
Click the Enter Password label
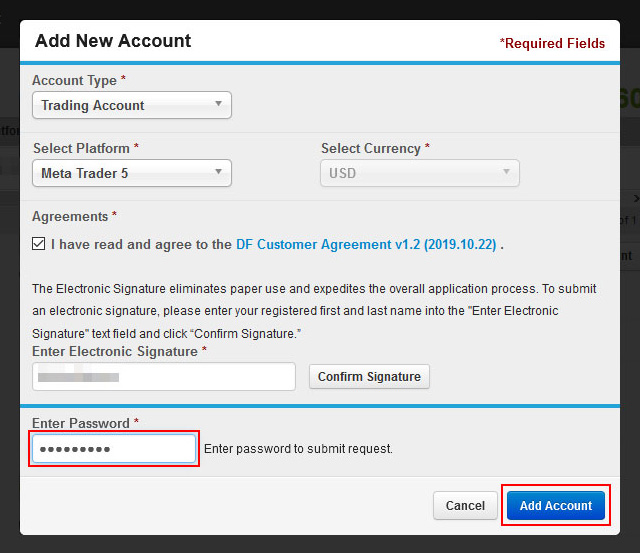point(81,423)
